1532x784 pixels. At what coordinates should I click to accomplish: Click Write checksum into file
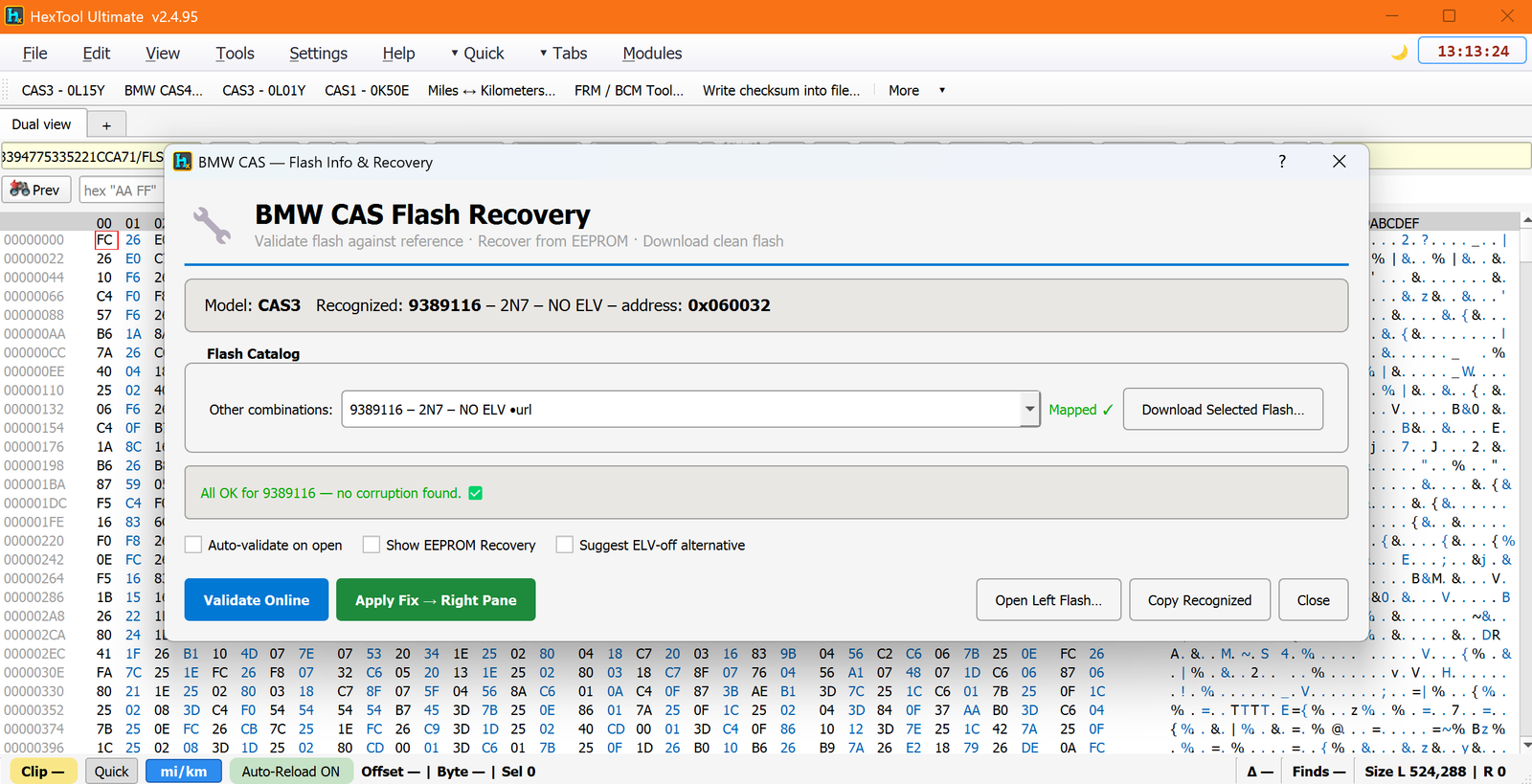pos(781,90)
